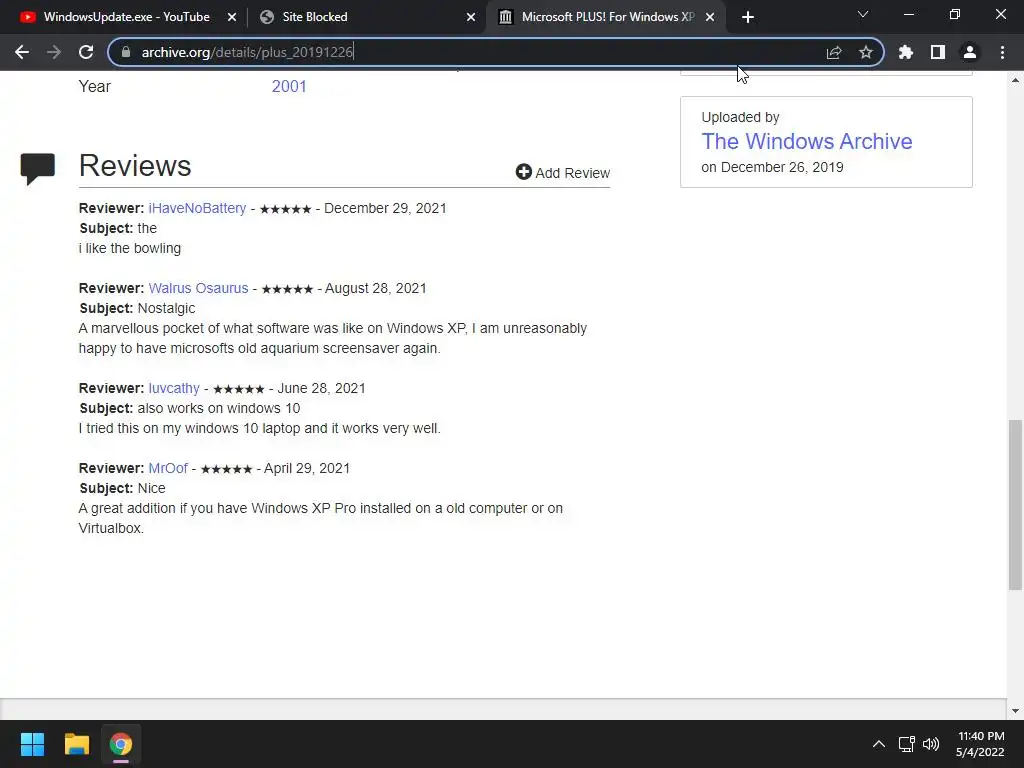Screen dimensions: 1024x768
Task: Click Add Review button
Action: [563, 172]
